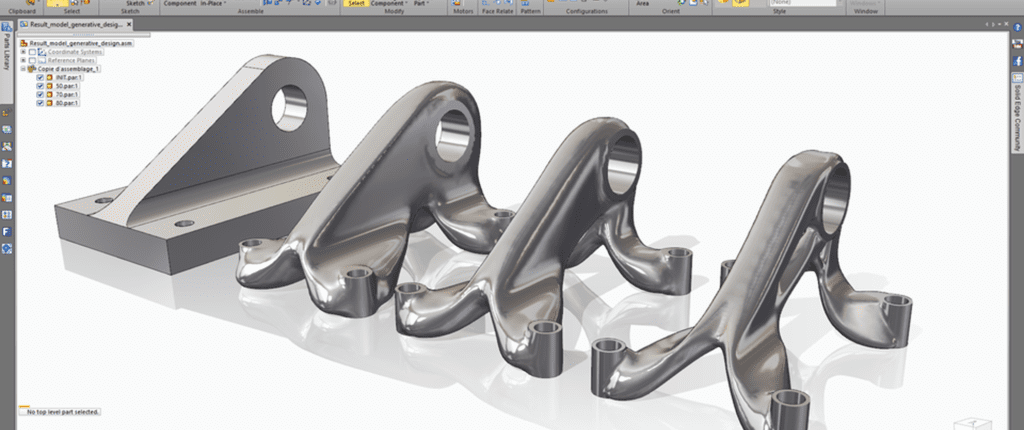Click the document tabs scroll-left arrow
Viewport: 1024px width, 430px height.
coord(987,24)
